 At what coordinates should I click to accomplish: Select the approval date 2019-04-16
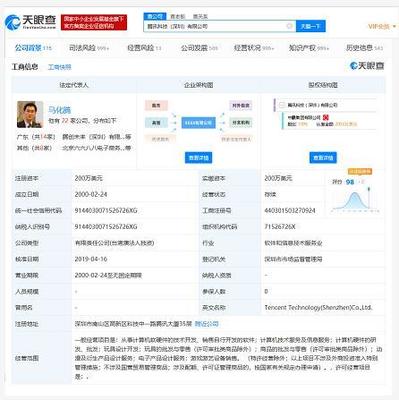(x=91, y=259)
